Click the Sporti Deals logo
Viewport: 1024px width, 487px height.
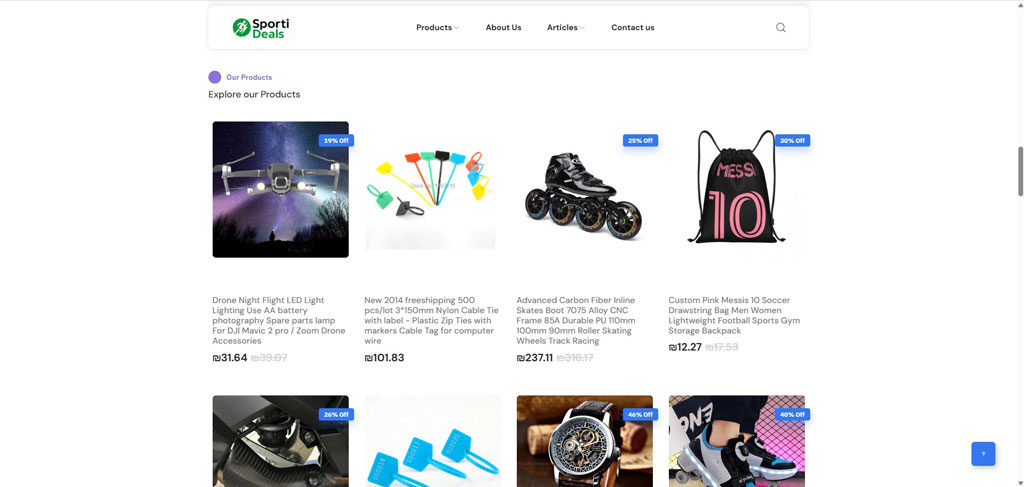pos(261,27)
